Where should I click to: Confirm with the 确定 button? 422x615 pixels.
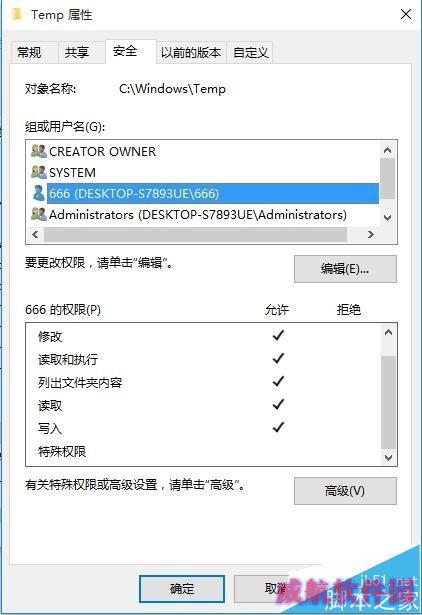click(182, 589)
